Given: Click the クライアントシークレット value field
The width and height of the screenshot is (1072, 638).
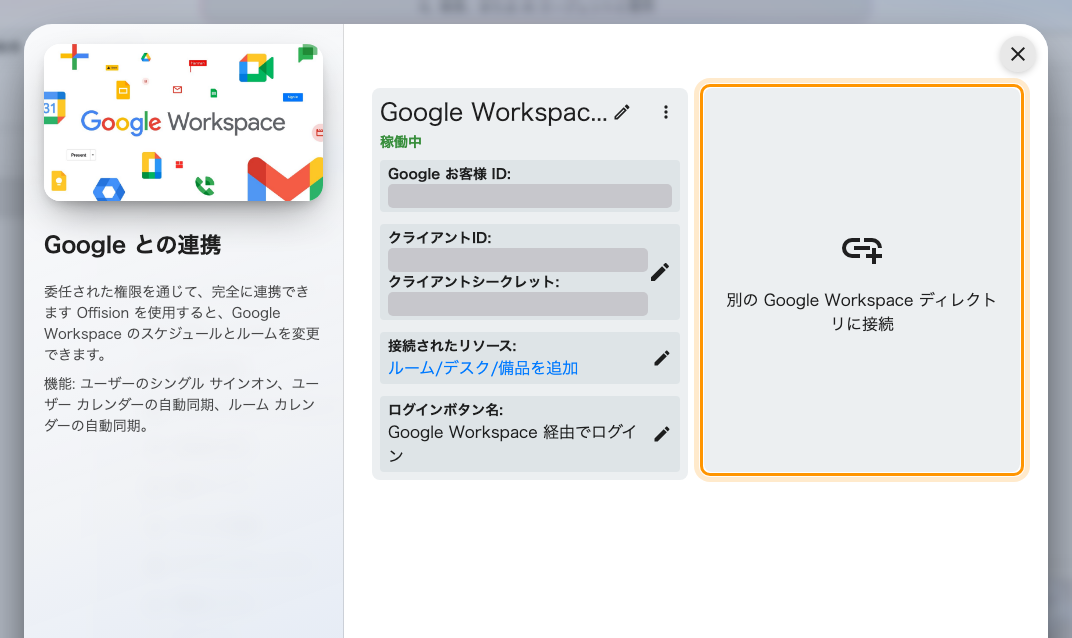Looking at the screenshot, I should pyautogui.click(x=518, y=304).
